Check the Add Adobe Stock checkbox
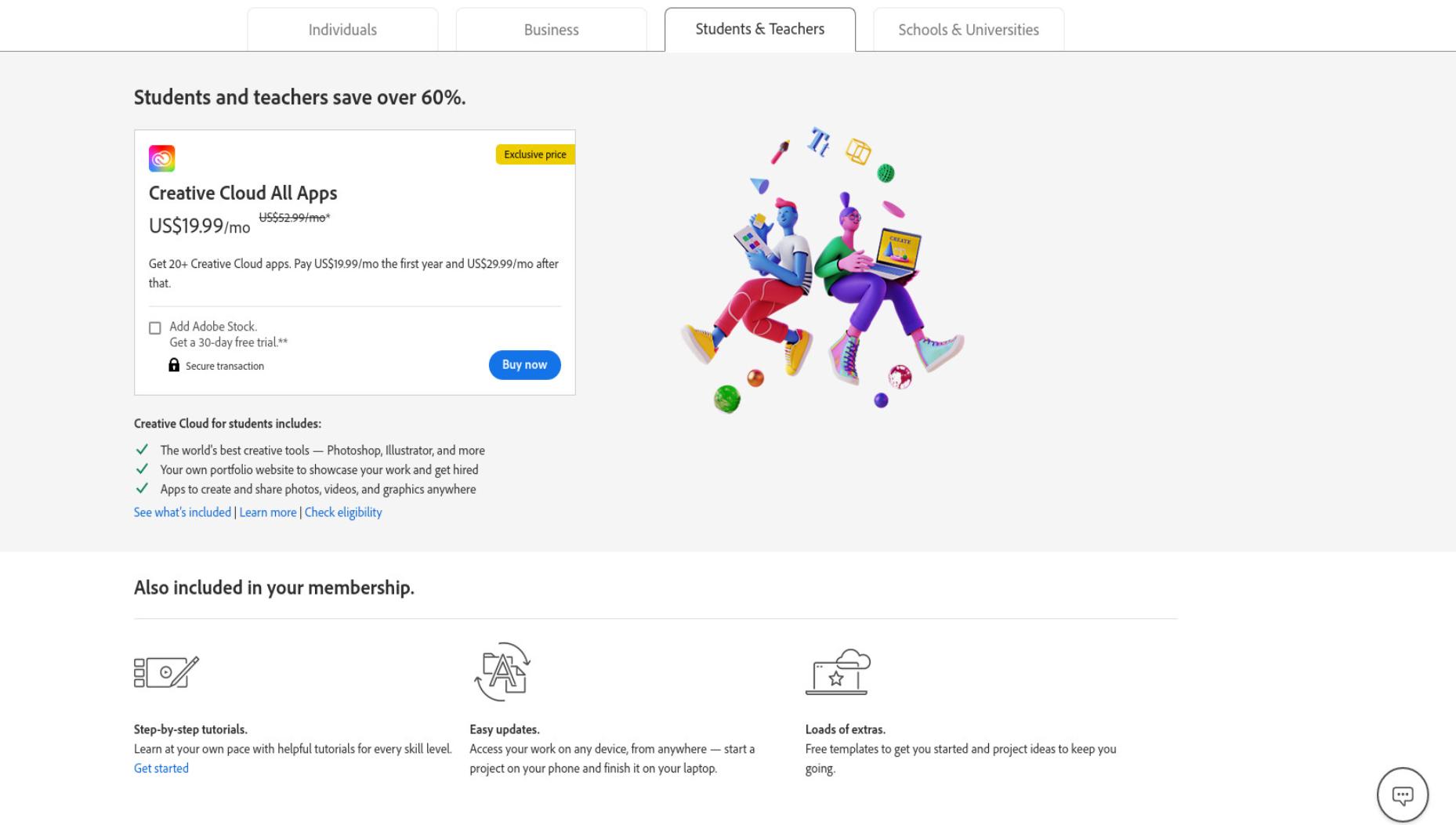 point(155,327)
